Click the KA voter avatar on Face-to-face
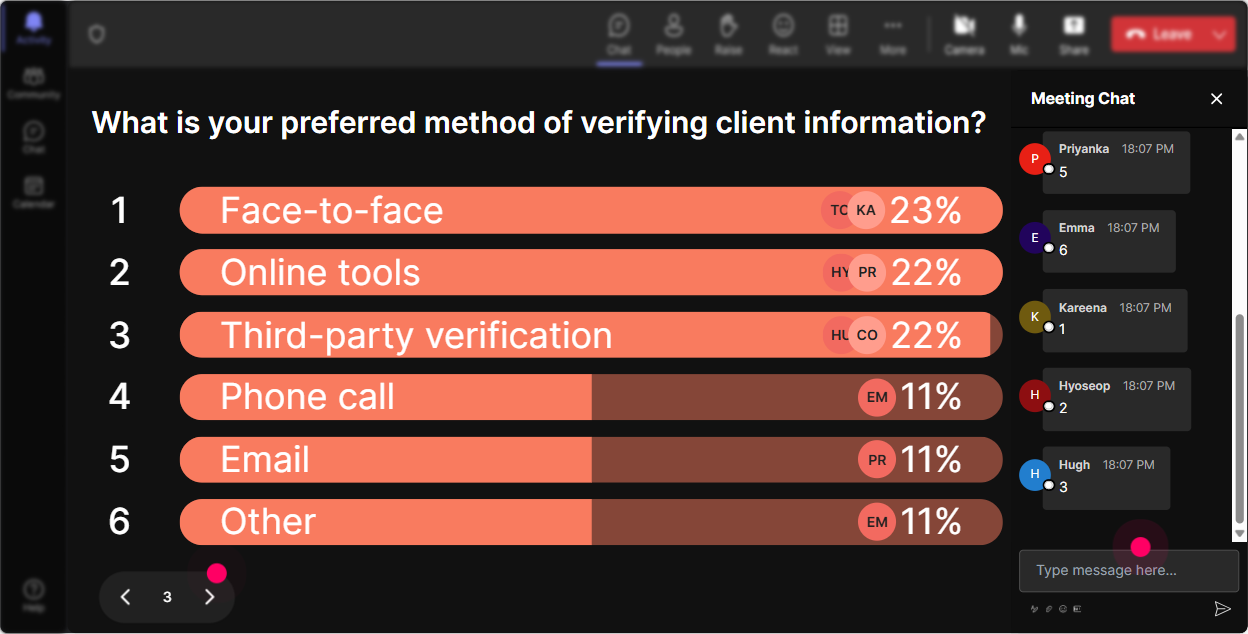 pos(866,210)
